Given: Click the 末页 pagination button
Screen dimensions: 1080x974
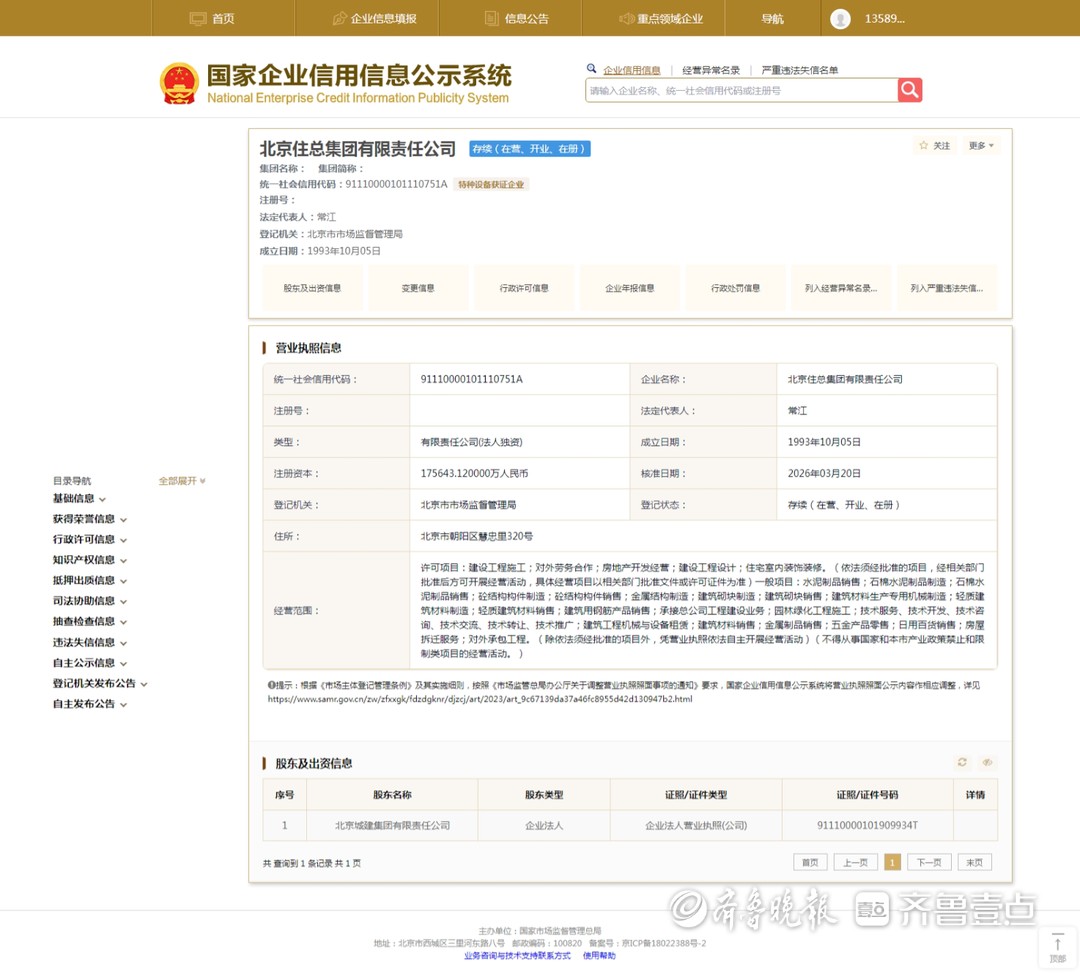Looking at the screenshot, I should (975, 862).
